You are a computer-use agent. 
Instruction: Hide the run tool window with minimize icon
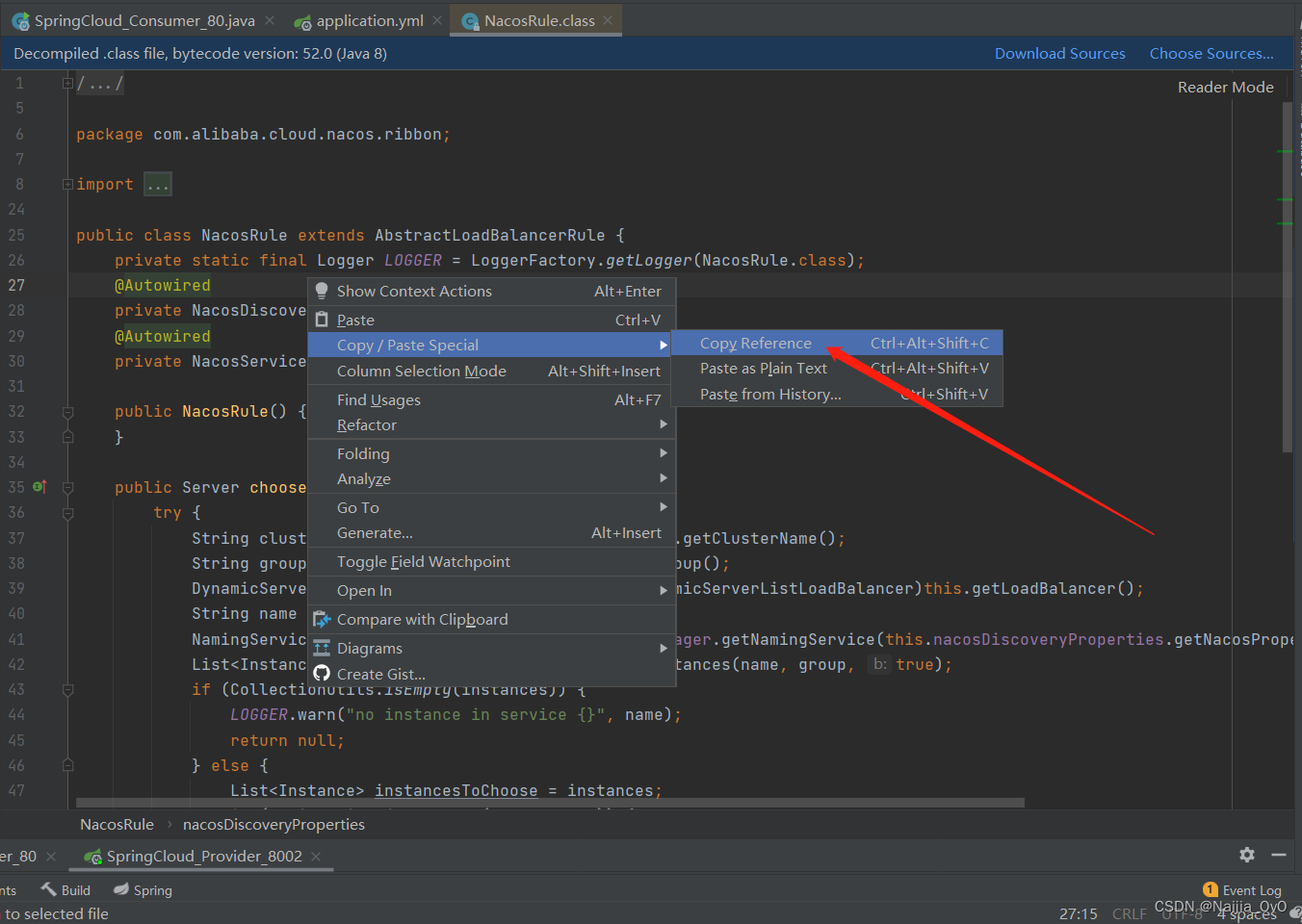click(1279, 855)
